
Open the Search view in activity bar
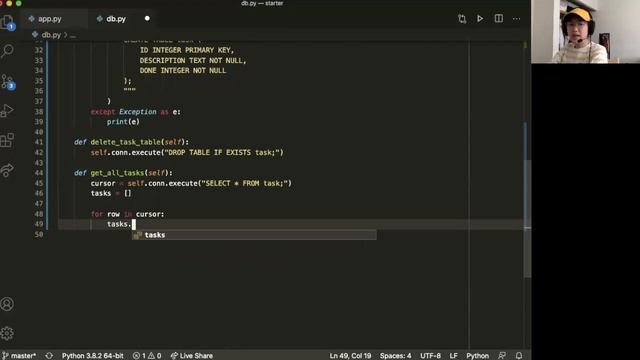[7, 51]
